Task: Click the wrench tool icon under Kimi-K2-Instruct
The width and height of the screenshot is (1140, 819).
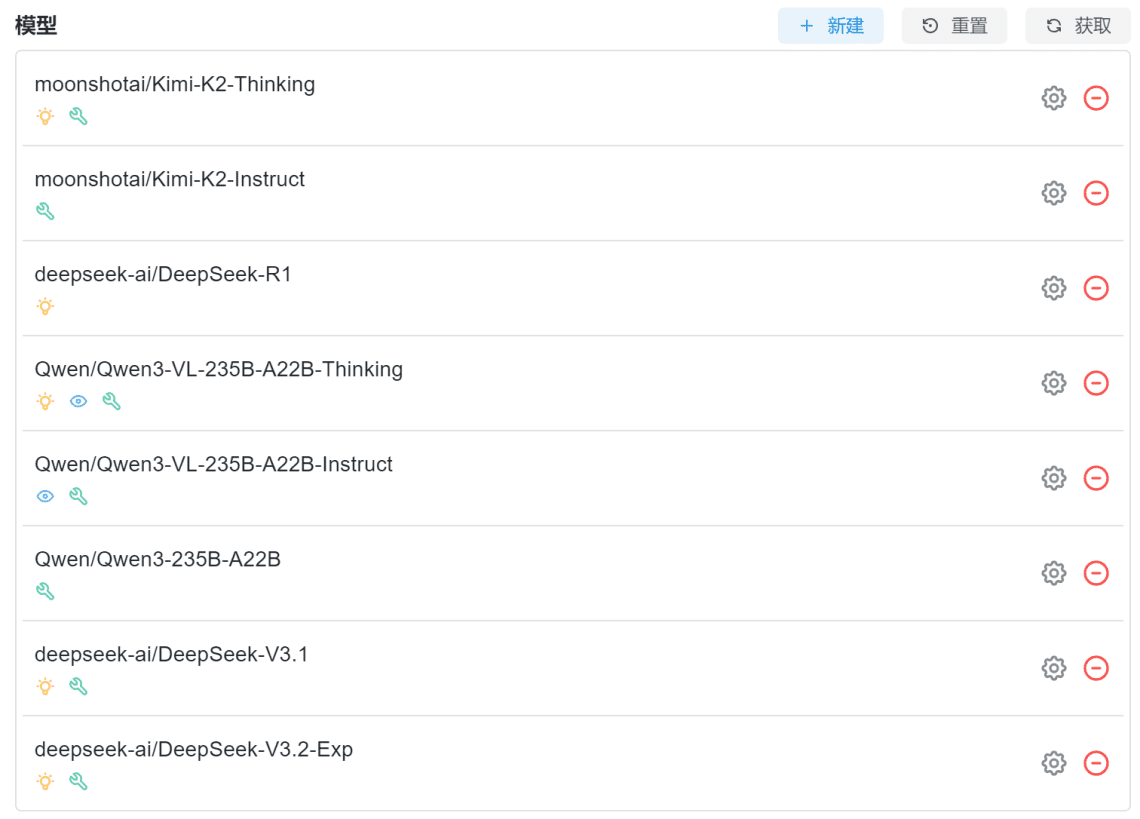Action: point(45,211)
